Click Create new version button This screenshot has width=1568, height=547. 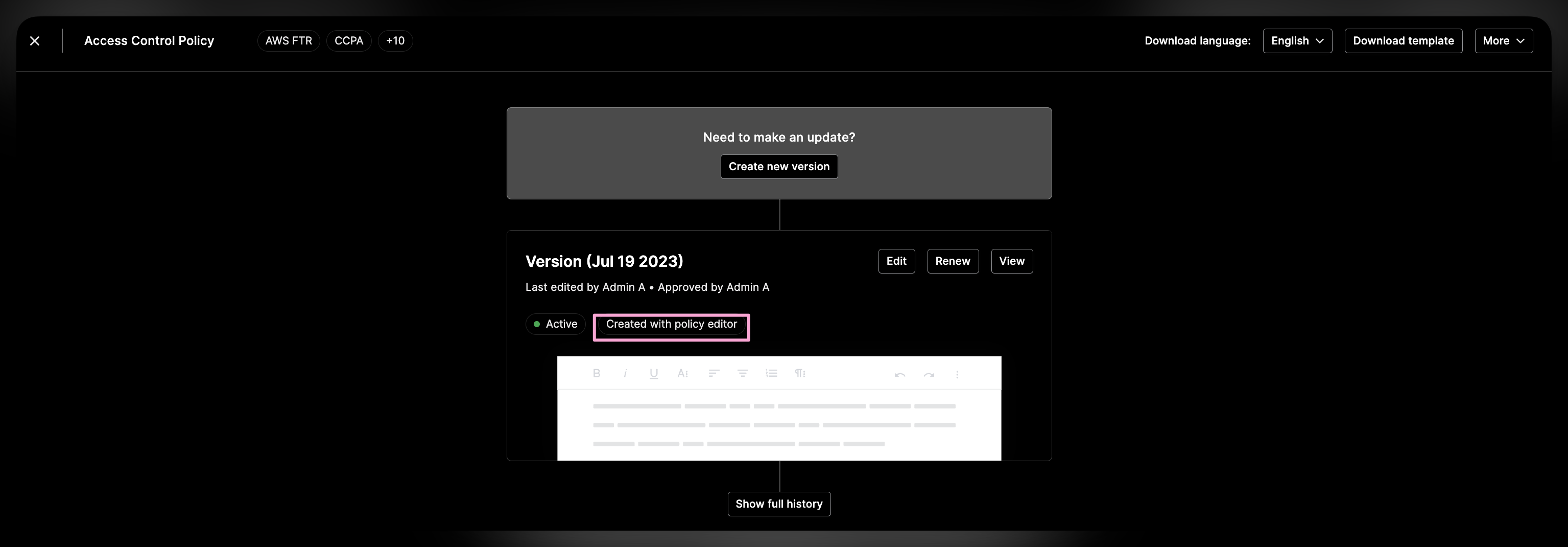[x=779, y=166]
